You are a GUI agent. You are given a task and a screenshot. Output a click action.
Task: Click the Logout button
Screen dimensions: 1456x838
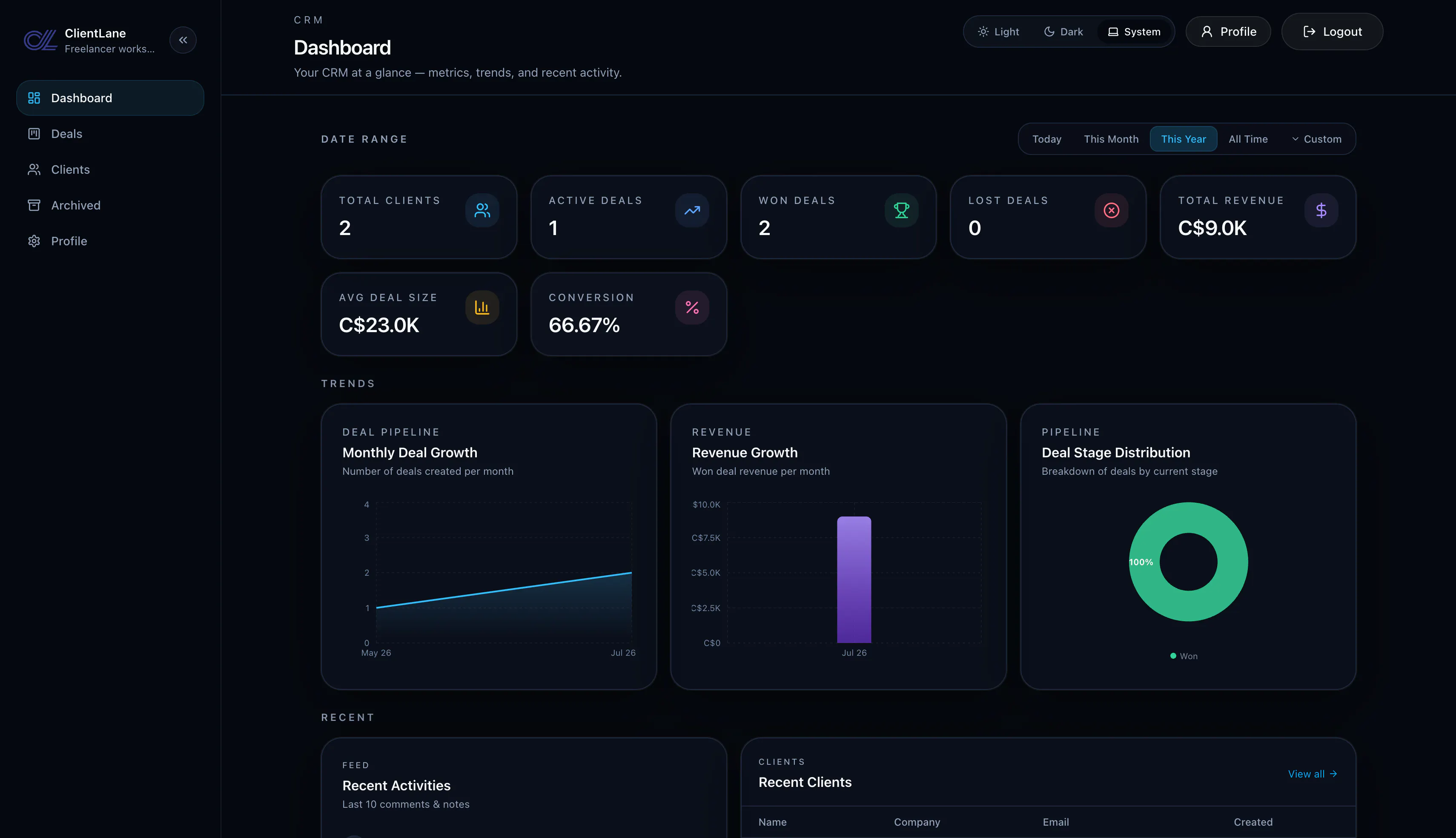coord(1332,32)
